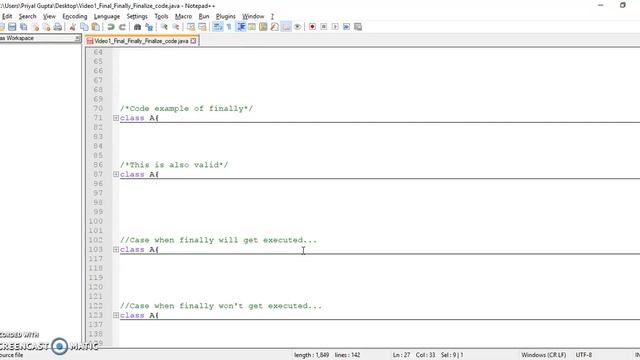Toggle Folder as Workspace panel button
This screenshot has width=640, height=360.
pos(286,27)
